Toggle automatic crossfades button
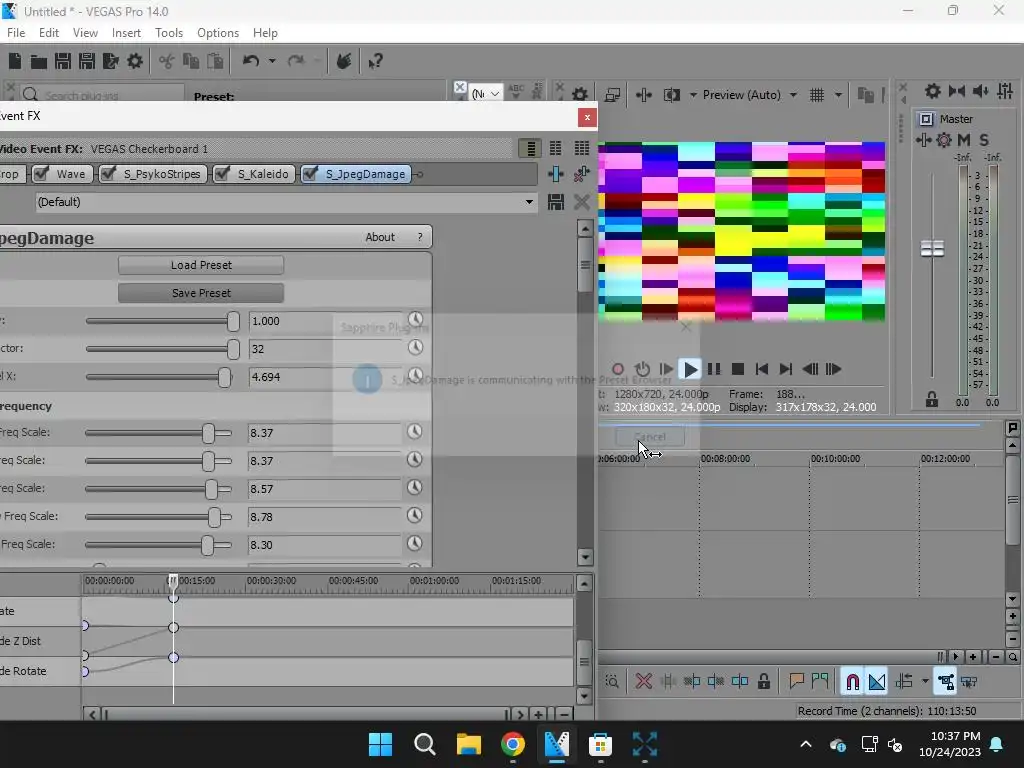The image size is (1024, 768). pyautogui.click(x=876, y=682)
